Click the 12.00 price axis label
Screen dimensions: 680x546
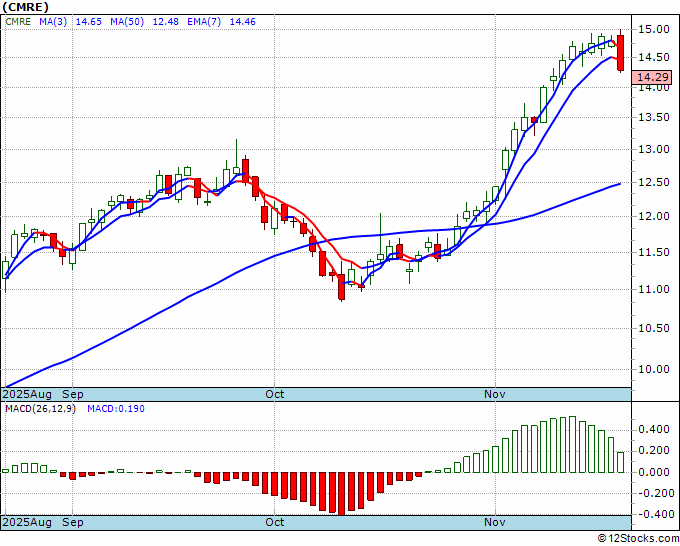coord(654,216)
